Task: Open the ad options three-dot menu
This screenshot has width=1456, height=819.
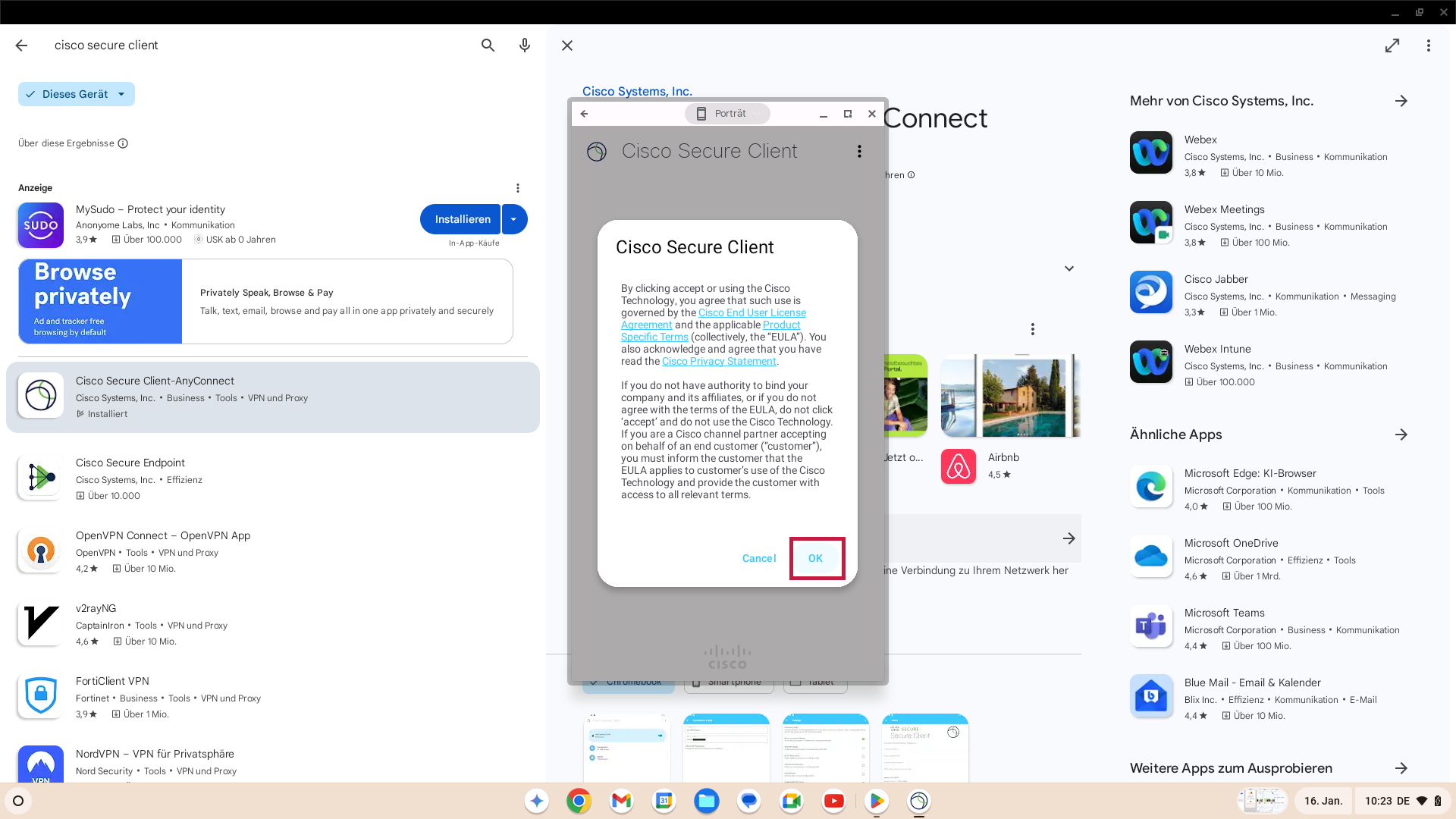Action: (x=518, y=188)
